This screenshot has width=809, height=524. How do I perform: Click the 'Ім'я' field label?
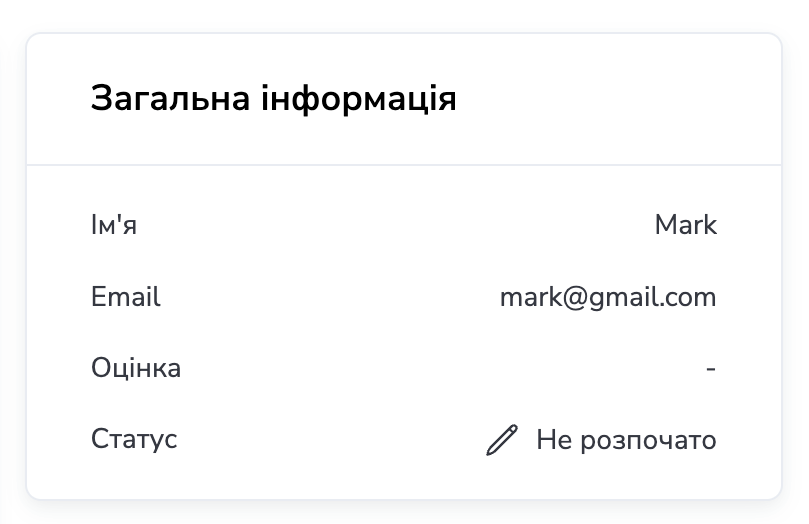[113, 225]
